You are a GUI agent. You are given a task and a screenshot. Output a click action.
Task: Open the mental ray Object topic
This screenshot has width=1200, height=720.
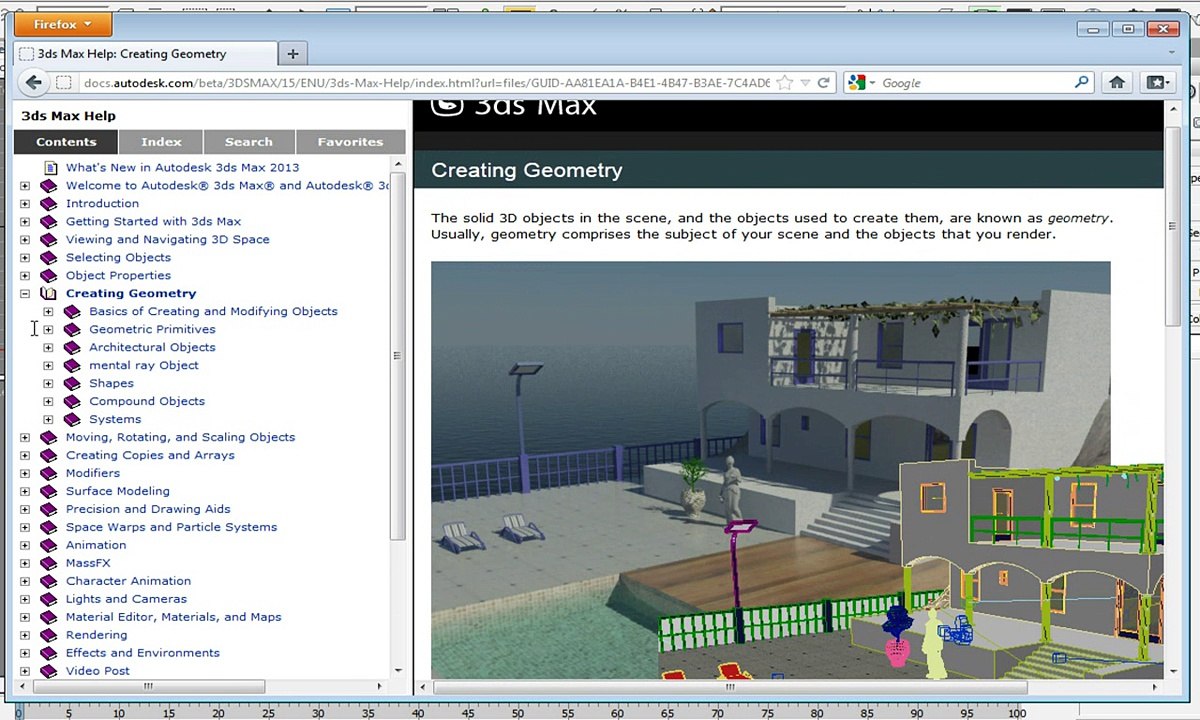click(x=144, y=365)
